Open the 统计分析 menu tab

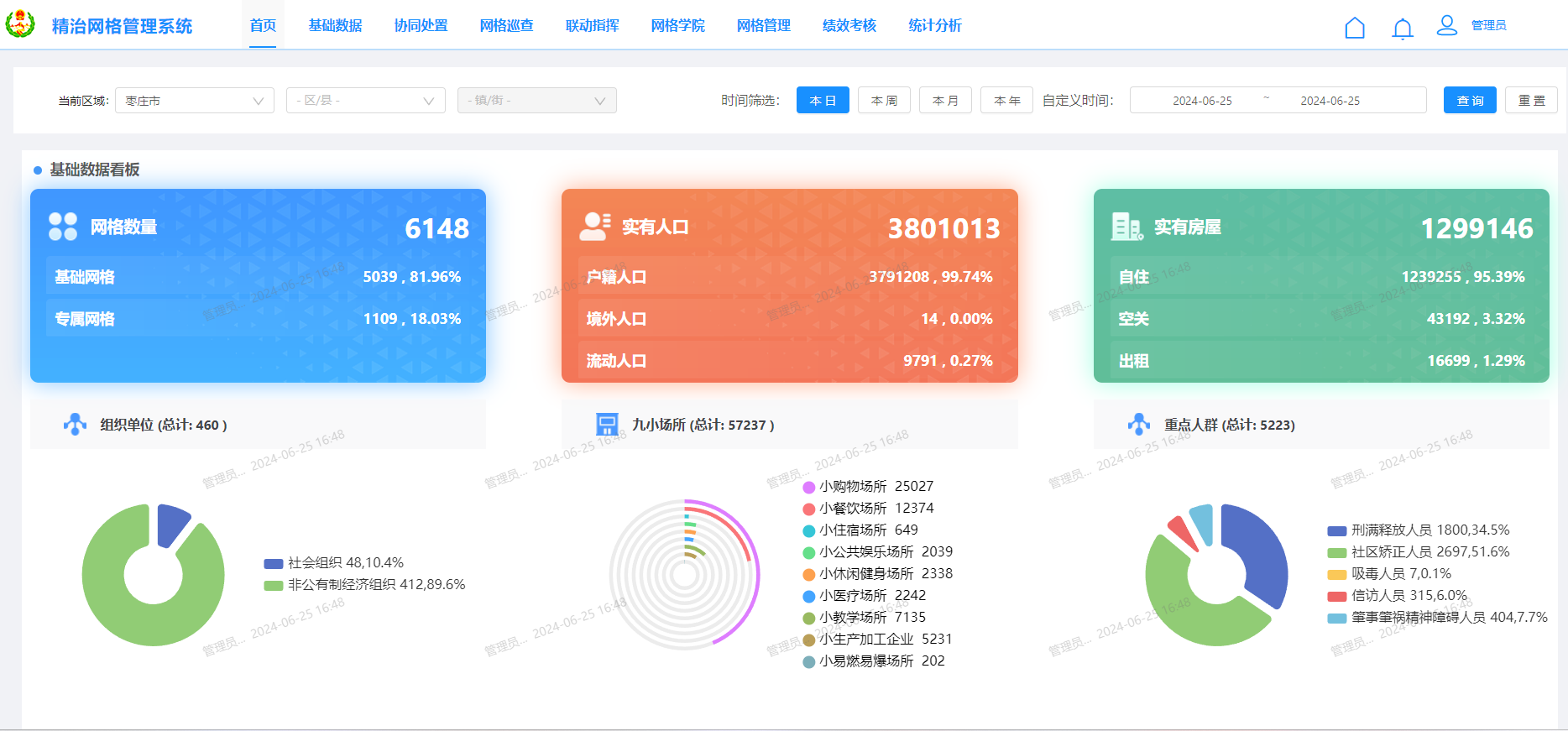coord(934,26)
